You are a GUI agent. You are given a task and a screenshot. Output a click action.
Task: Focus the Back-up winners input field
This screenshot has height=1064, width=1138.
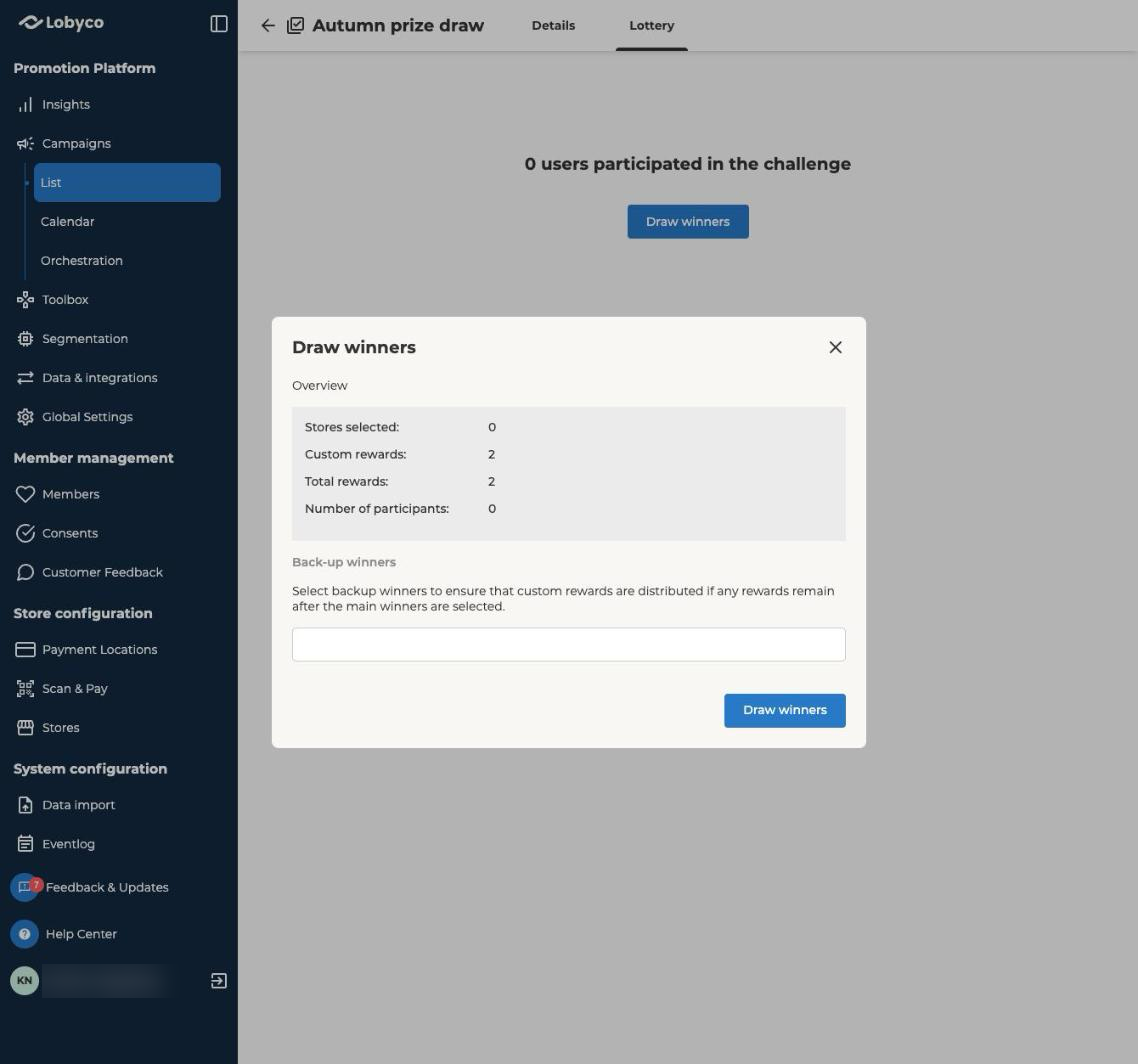click(x=568, y=644)
